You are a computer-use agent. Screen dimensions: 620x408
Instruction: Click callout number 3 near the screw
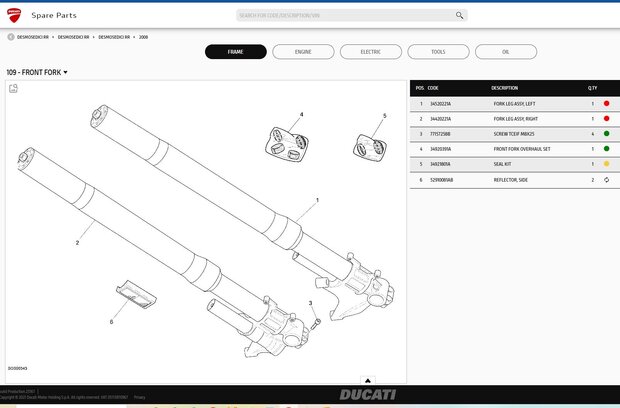point(310,303)
